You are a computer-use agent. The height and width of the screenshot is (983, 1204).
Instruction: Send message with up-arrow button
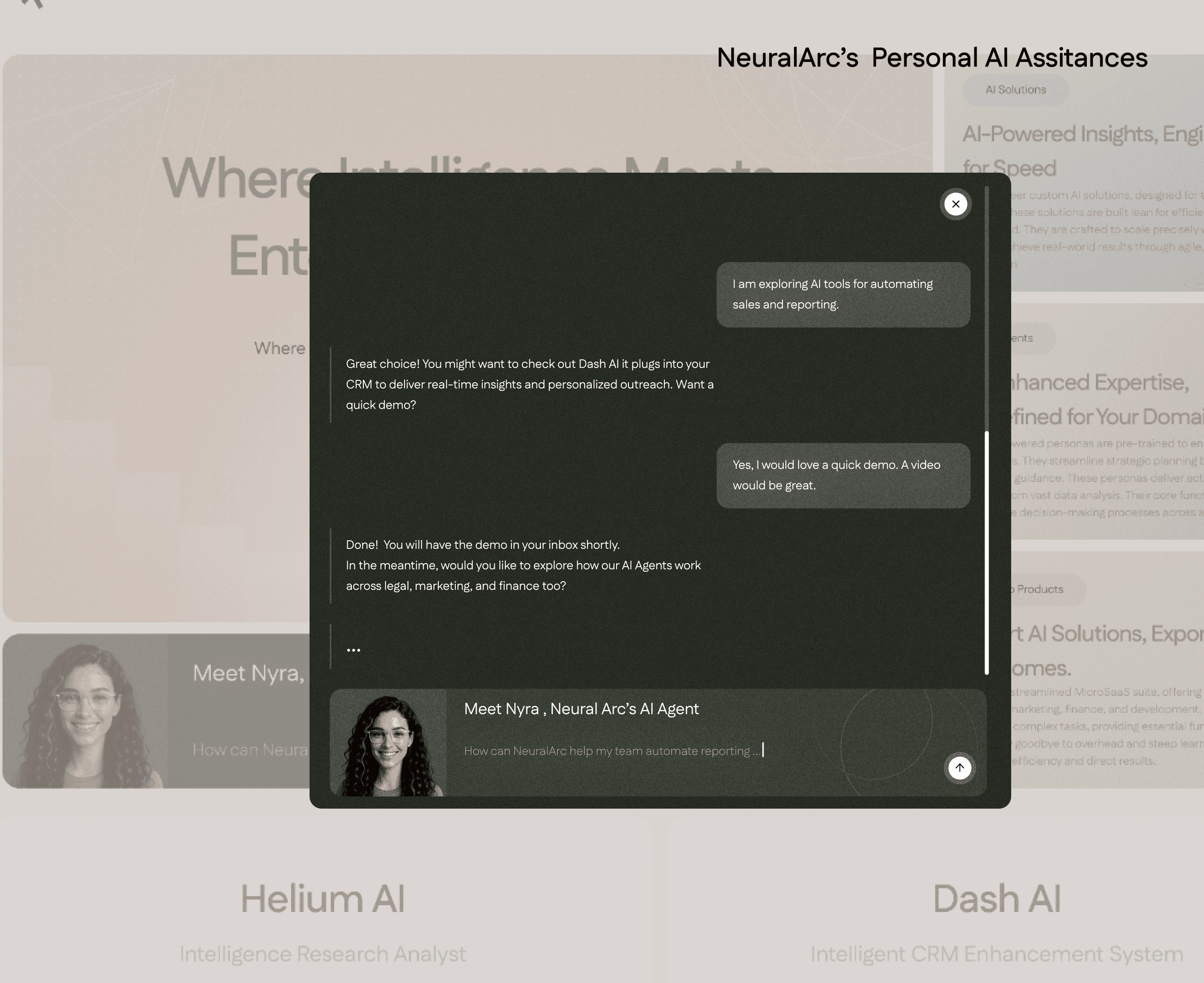click(959, 767)
